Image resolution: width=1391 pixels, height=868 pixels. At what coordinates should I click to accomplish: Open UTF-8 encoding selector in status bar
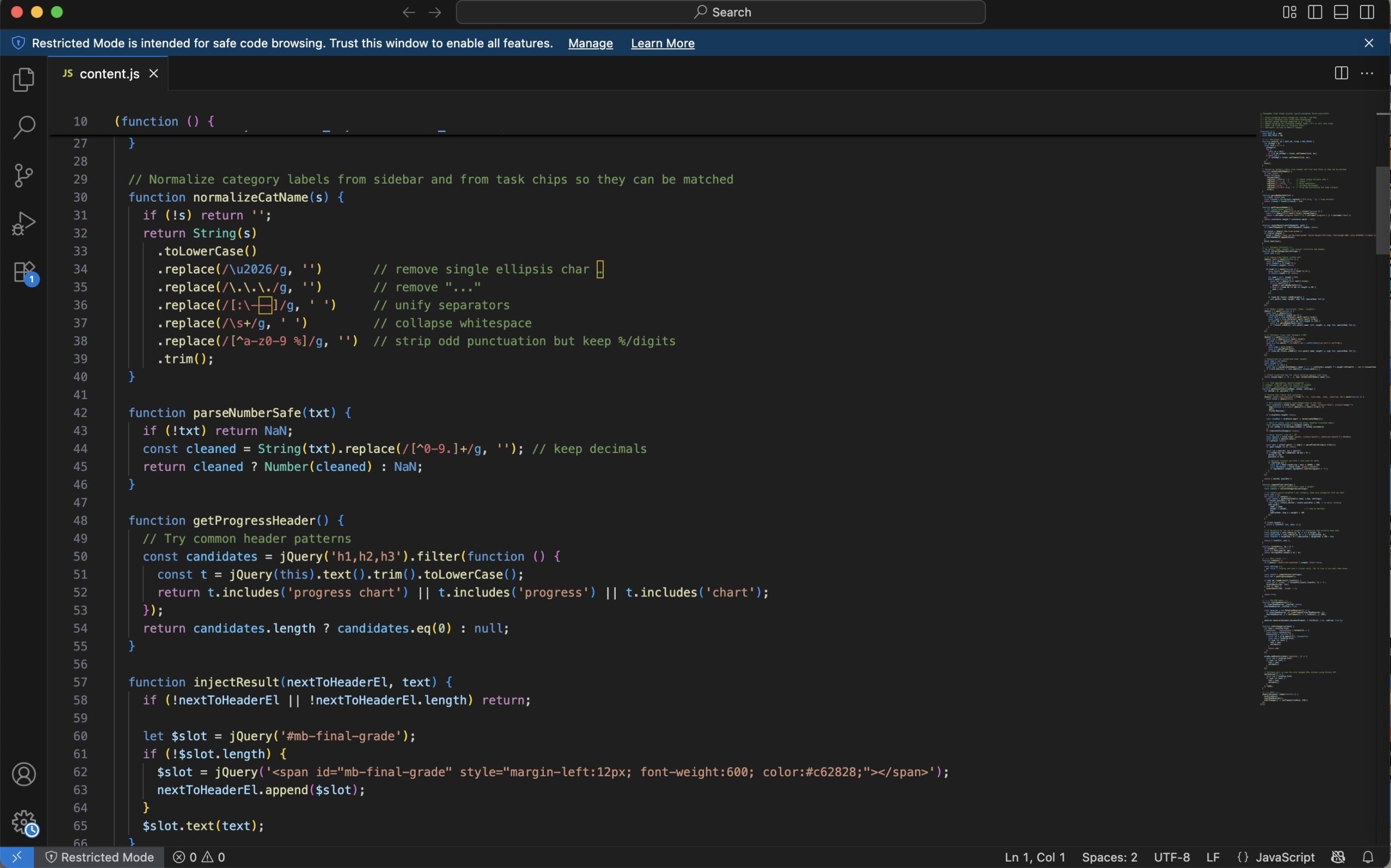[1171, 857]
